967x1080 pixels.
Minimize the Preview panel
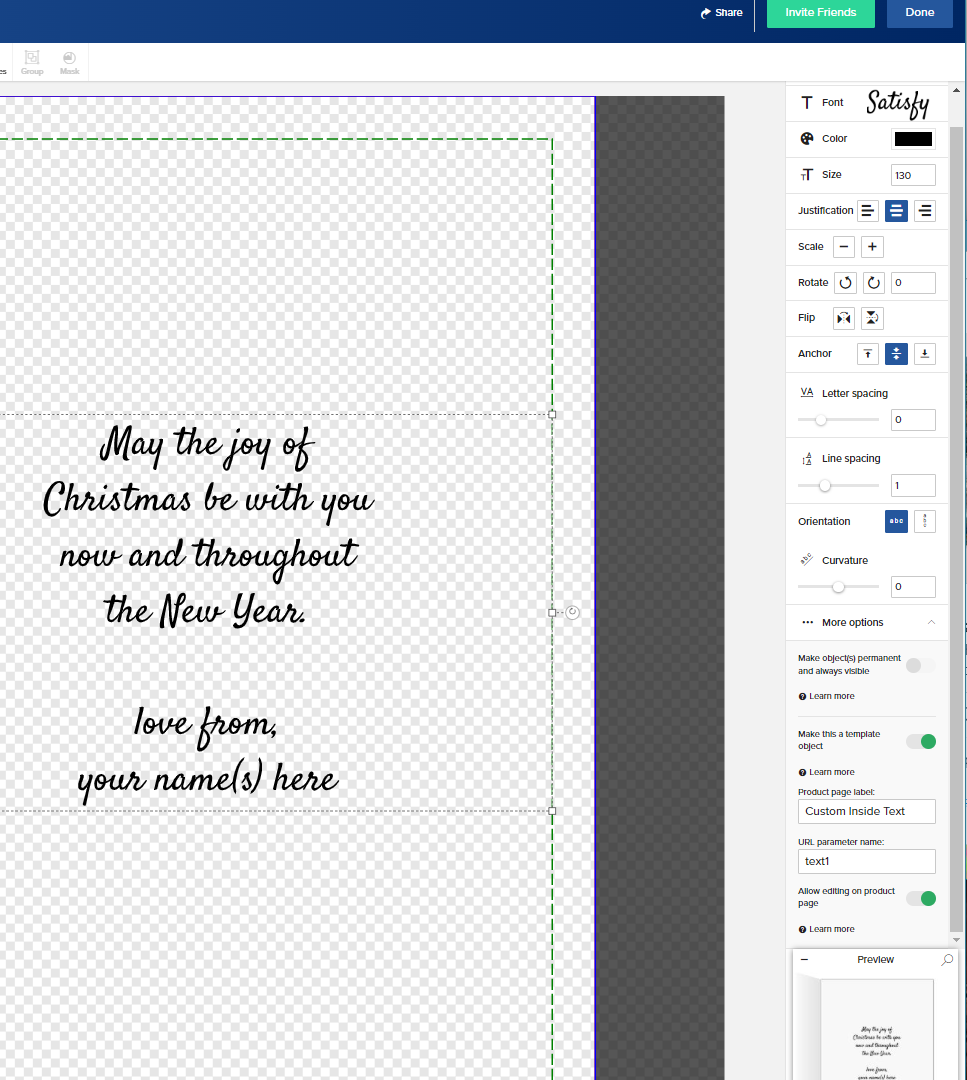(804, 959)
